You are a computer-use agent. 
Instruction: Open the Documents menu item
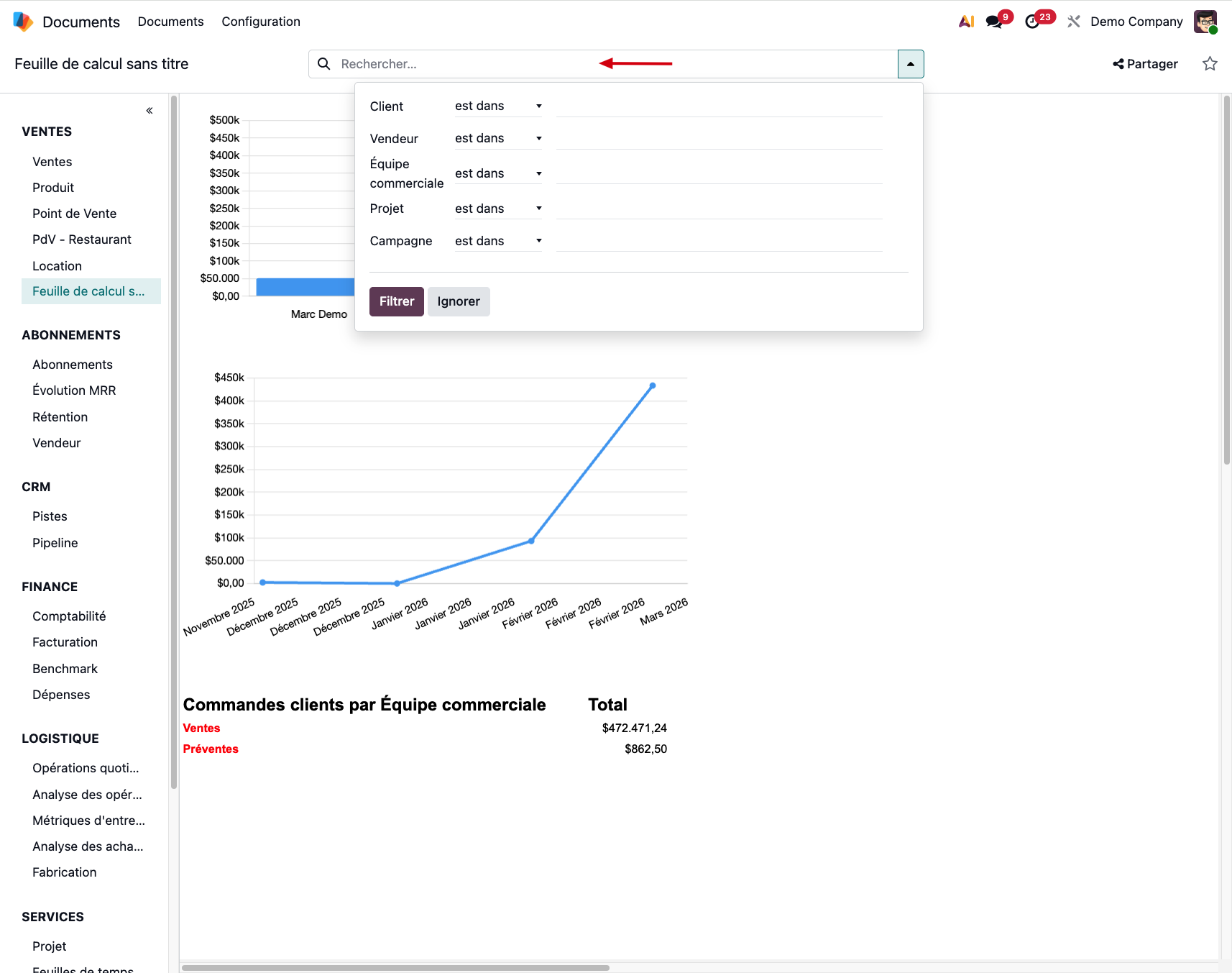point(170,22)
